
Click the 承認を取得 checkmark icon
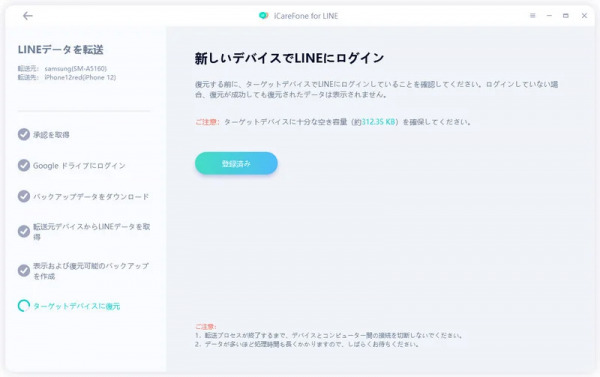point(24,134)
